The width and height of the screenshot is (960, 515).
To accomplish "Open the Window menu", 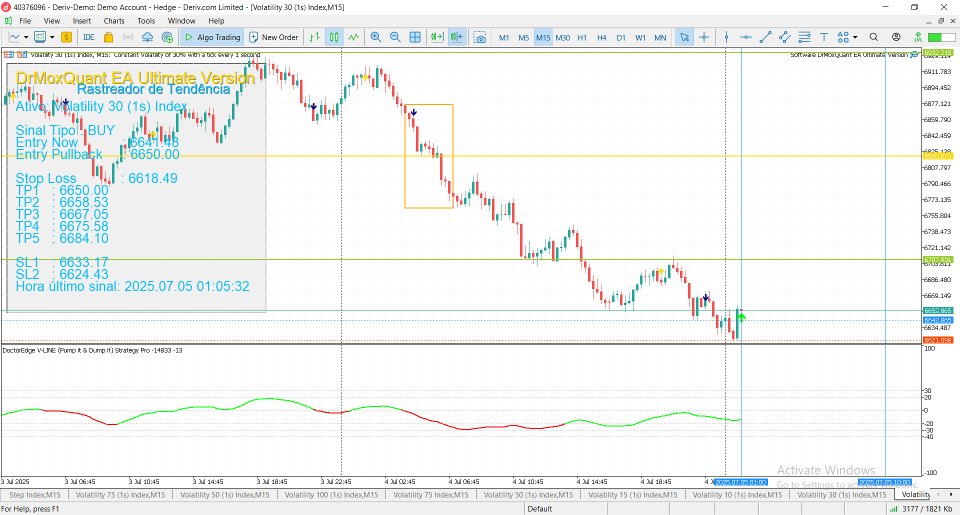I will [181, 21].
